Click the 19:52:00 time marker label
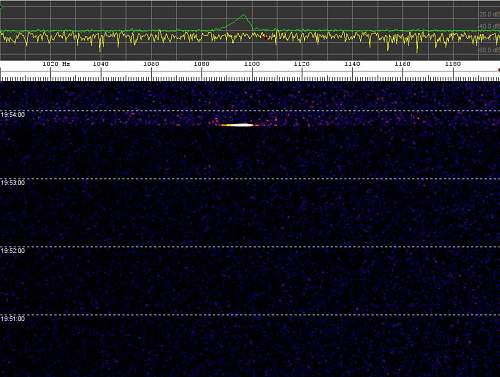This screenshot has height=377, width=500. point(13,251)
